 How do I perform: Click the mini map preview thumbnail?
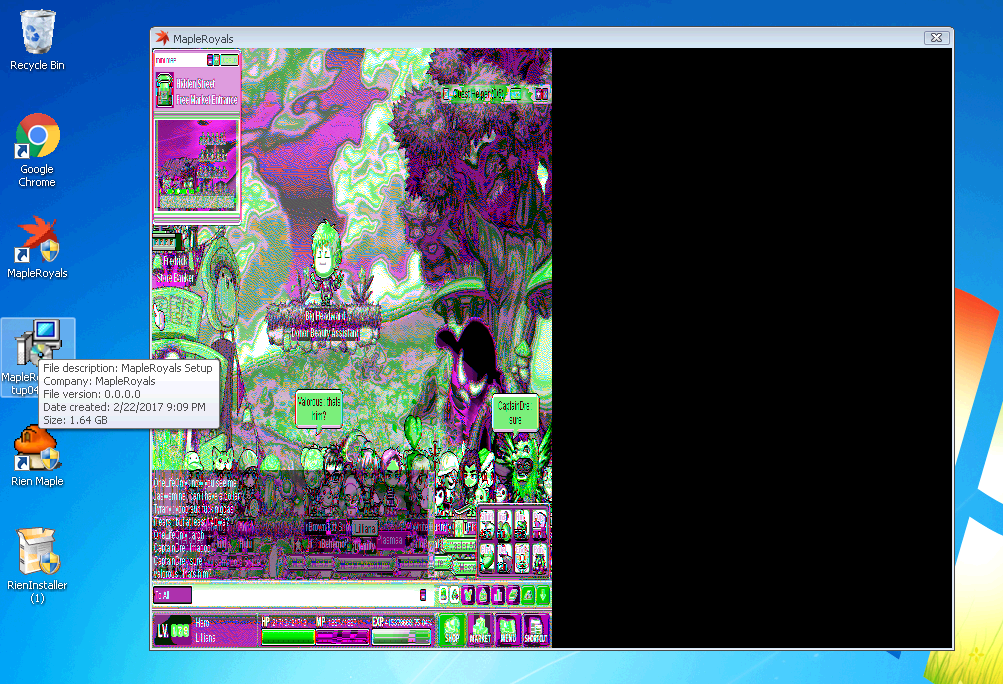(196, 165)
